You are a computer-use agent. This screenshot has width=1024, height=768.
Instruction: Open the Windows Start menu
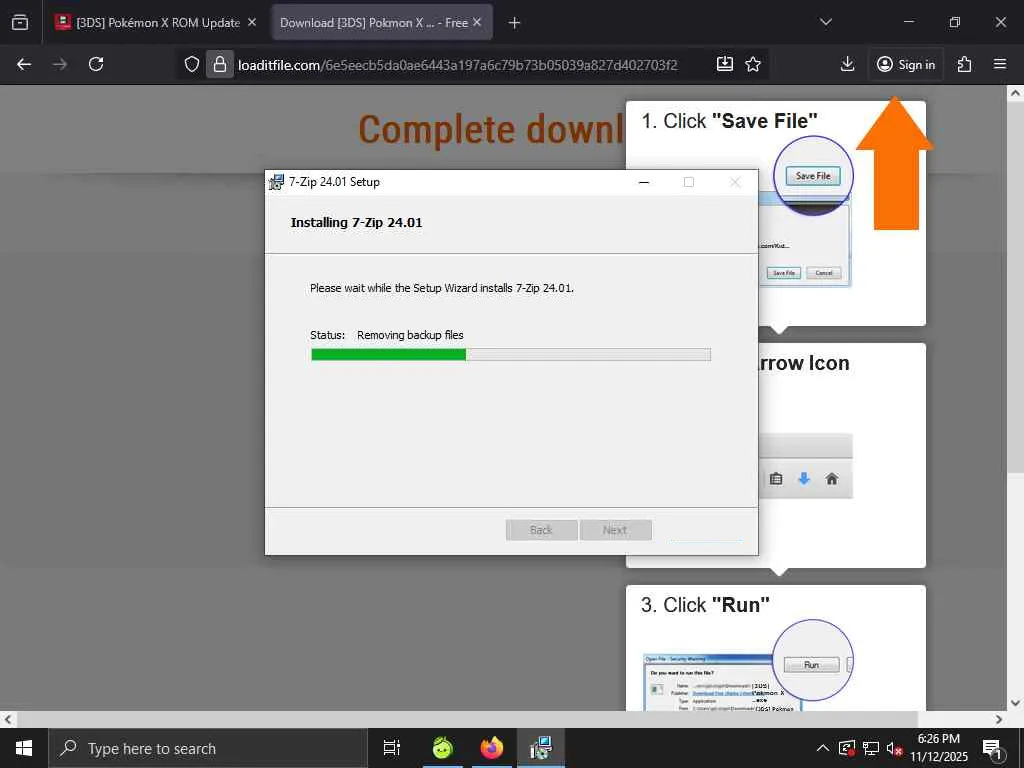(x=24, y=748)
